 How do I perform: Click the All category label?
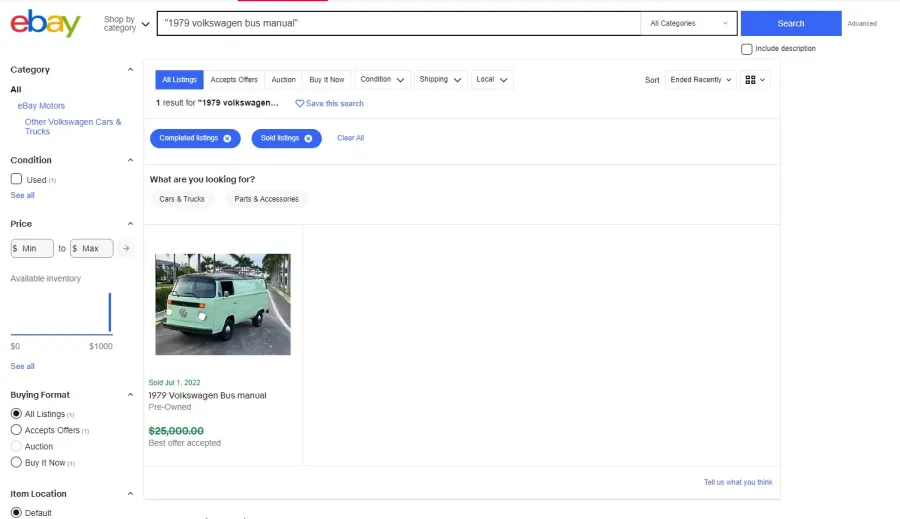click(x=16, y=90)
